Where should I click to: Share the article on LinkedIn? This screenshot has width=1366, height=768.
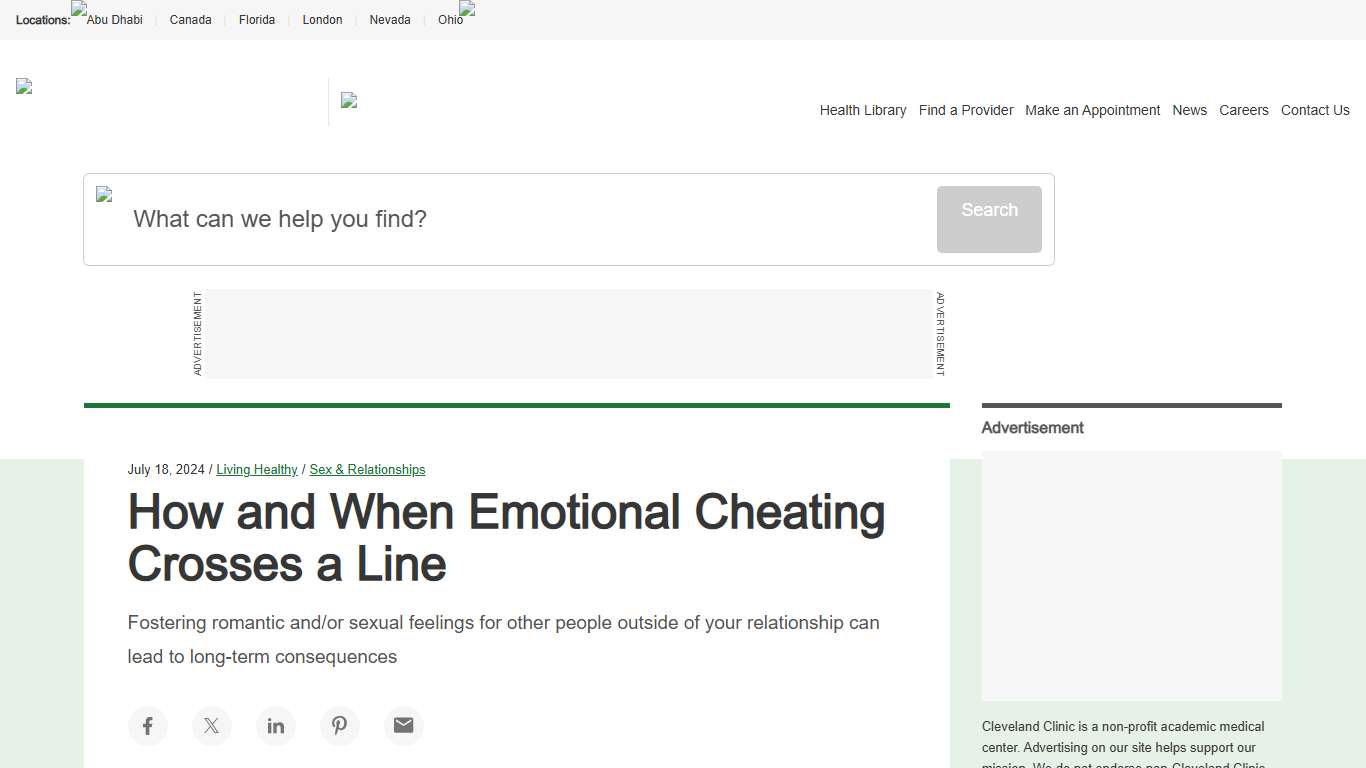click(276, 726)
